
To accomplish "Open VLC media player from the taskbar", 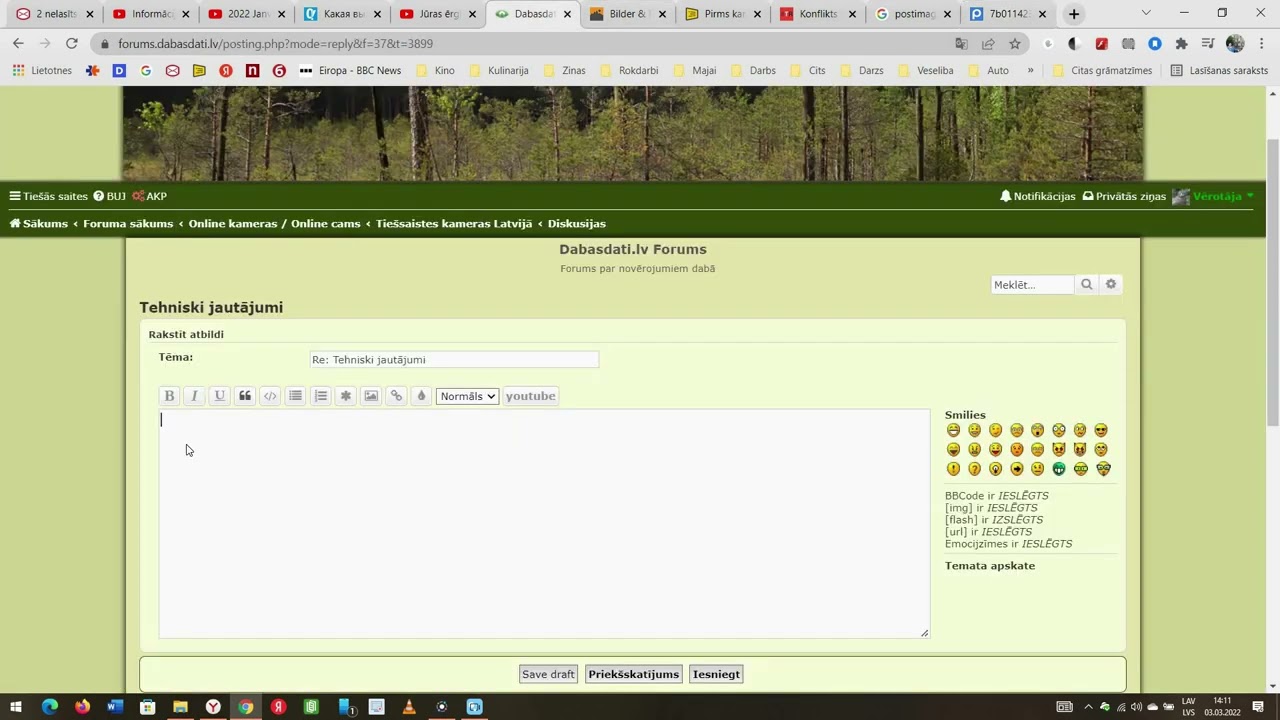I will 408,707.
